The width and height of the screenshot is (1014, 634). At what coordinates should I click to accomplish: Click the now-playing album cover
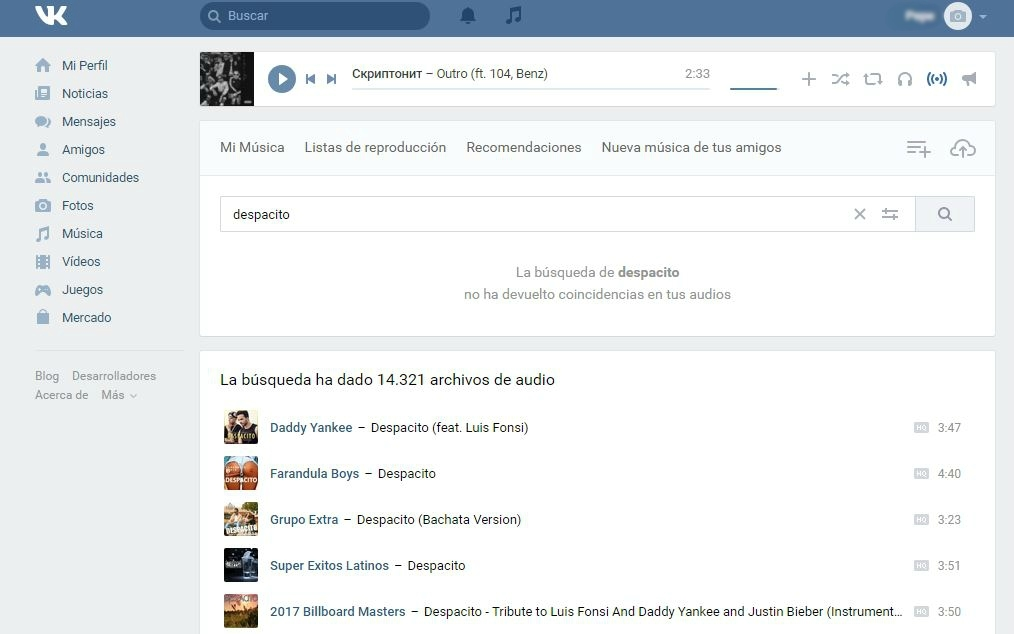[x=227, y=79]
